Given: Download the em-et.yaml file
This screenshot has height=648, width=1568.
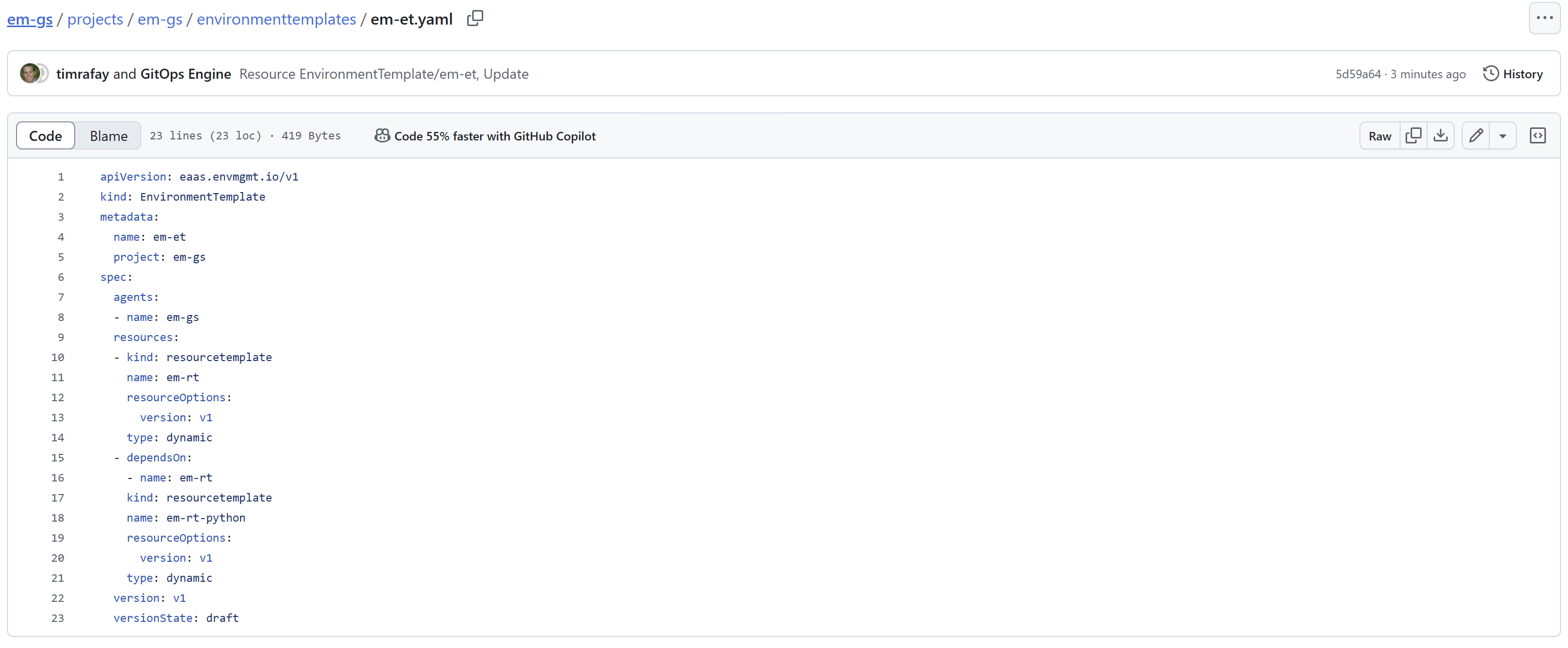Looking at the screenshot, I should click(1440, 135).
